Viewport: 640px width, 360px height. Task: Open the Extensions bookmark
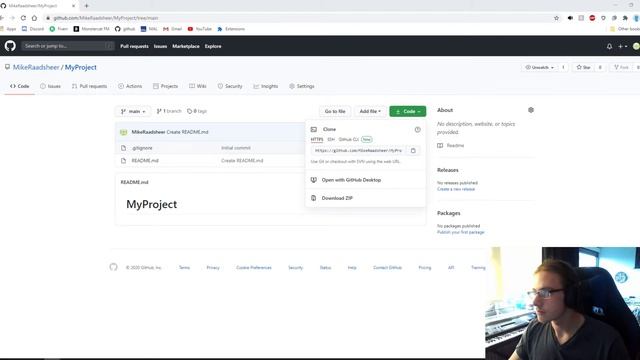point(231,29)
